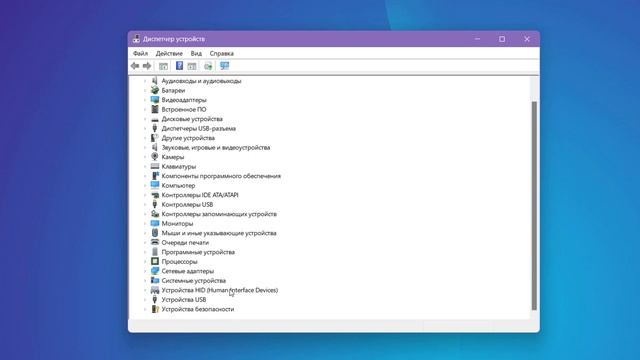Toggle the console tree toolbar icon
Viewport: 640px width, 360px height.
pos(163,66)
